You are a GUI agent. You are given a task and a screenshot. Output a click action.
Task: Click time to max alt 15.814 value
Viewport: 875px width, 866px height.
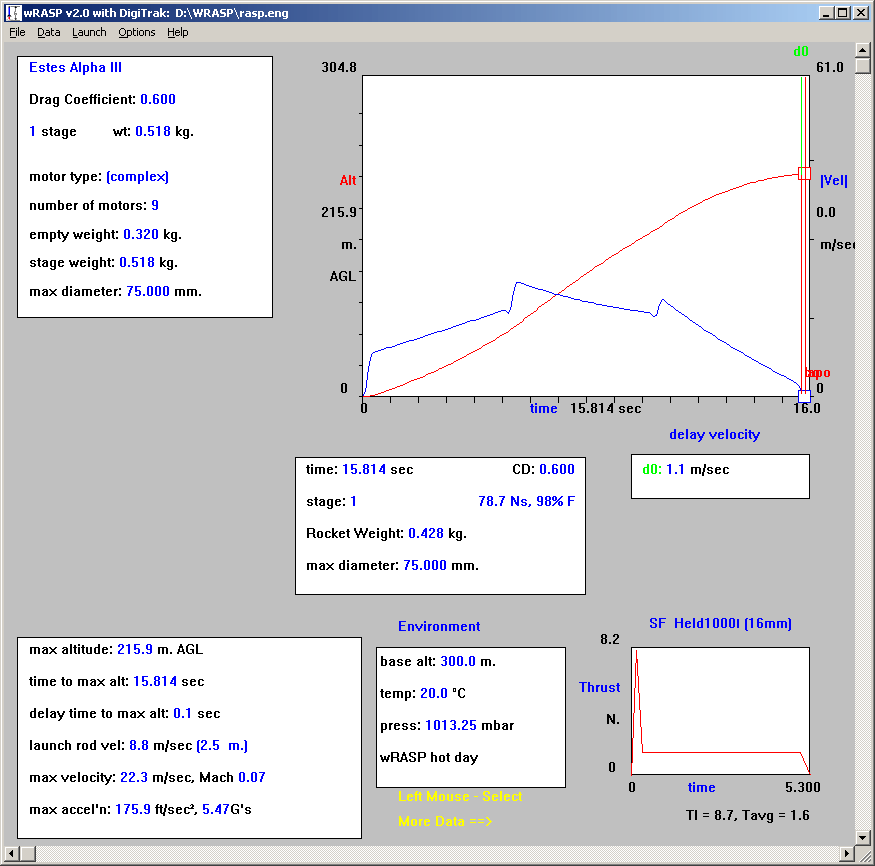tap(155, 681)
